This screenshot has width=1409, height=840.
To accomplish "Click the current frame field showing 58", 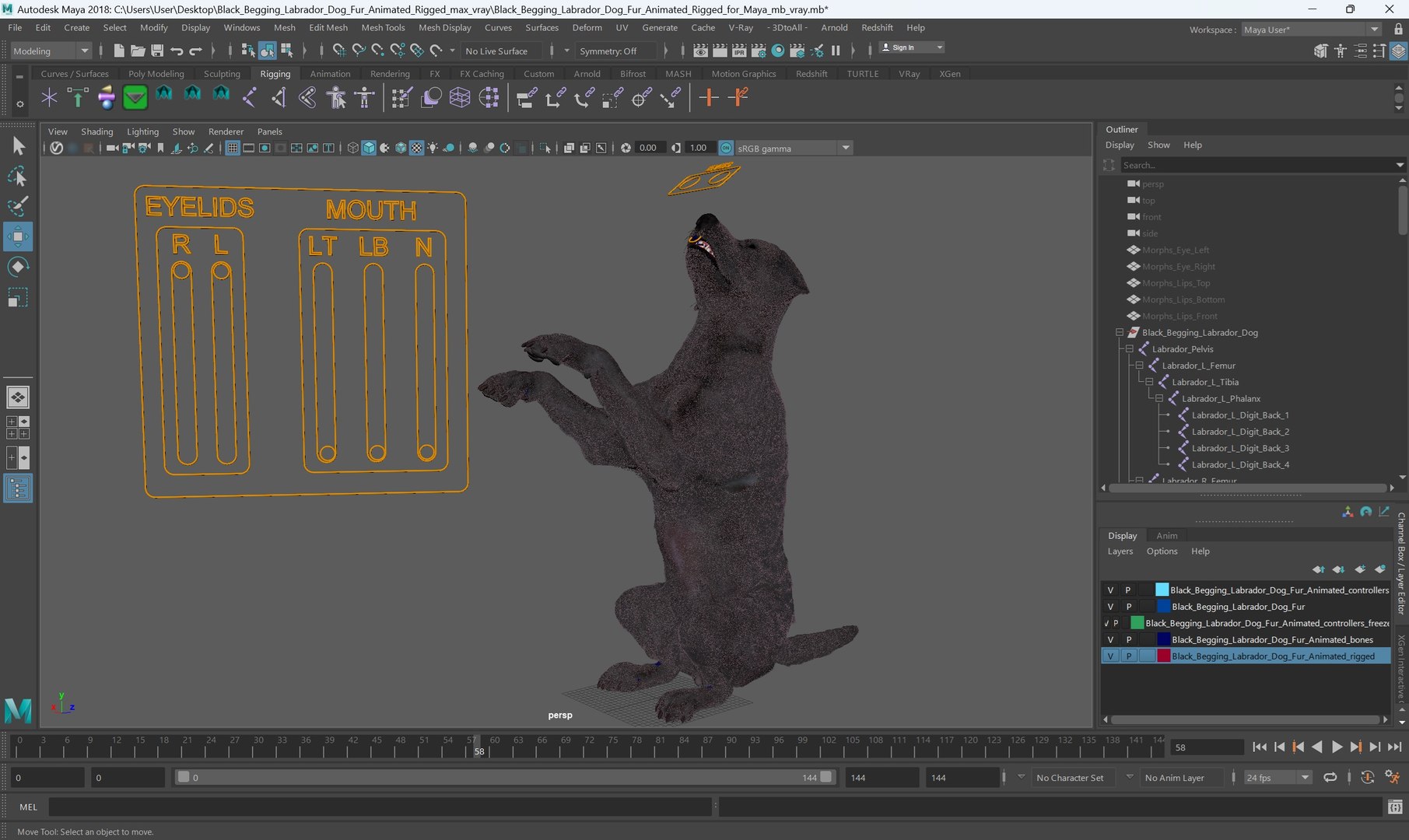I will coord(1207,747).
